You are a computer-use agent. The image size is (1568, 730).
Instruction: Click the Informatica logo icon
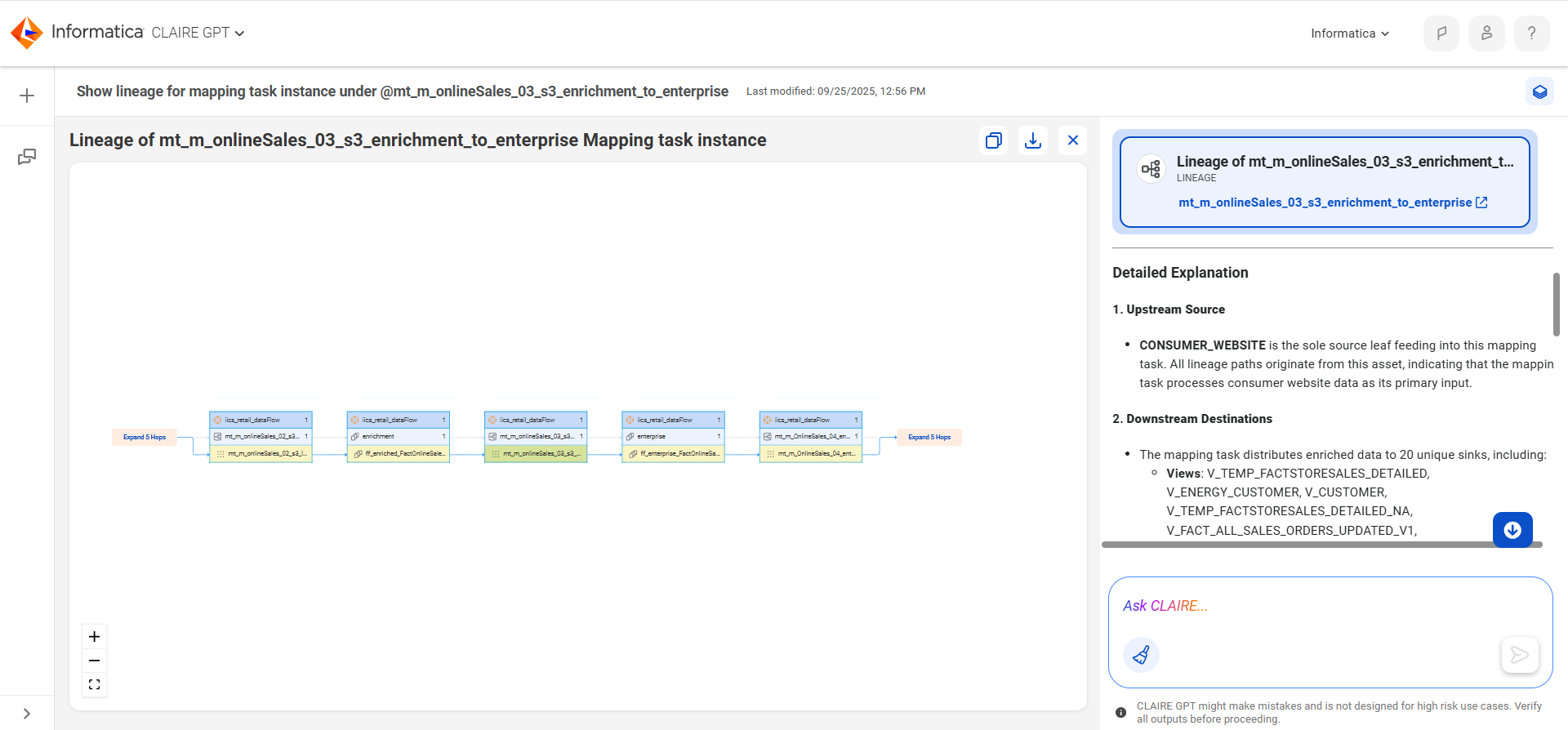click(26, 33)
